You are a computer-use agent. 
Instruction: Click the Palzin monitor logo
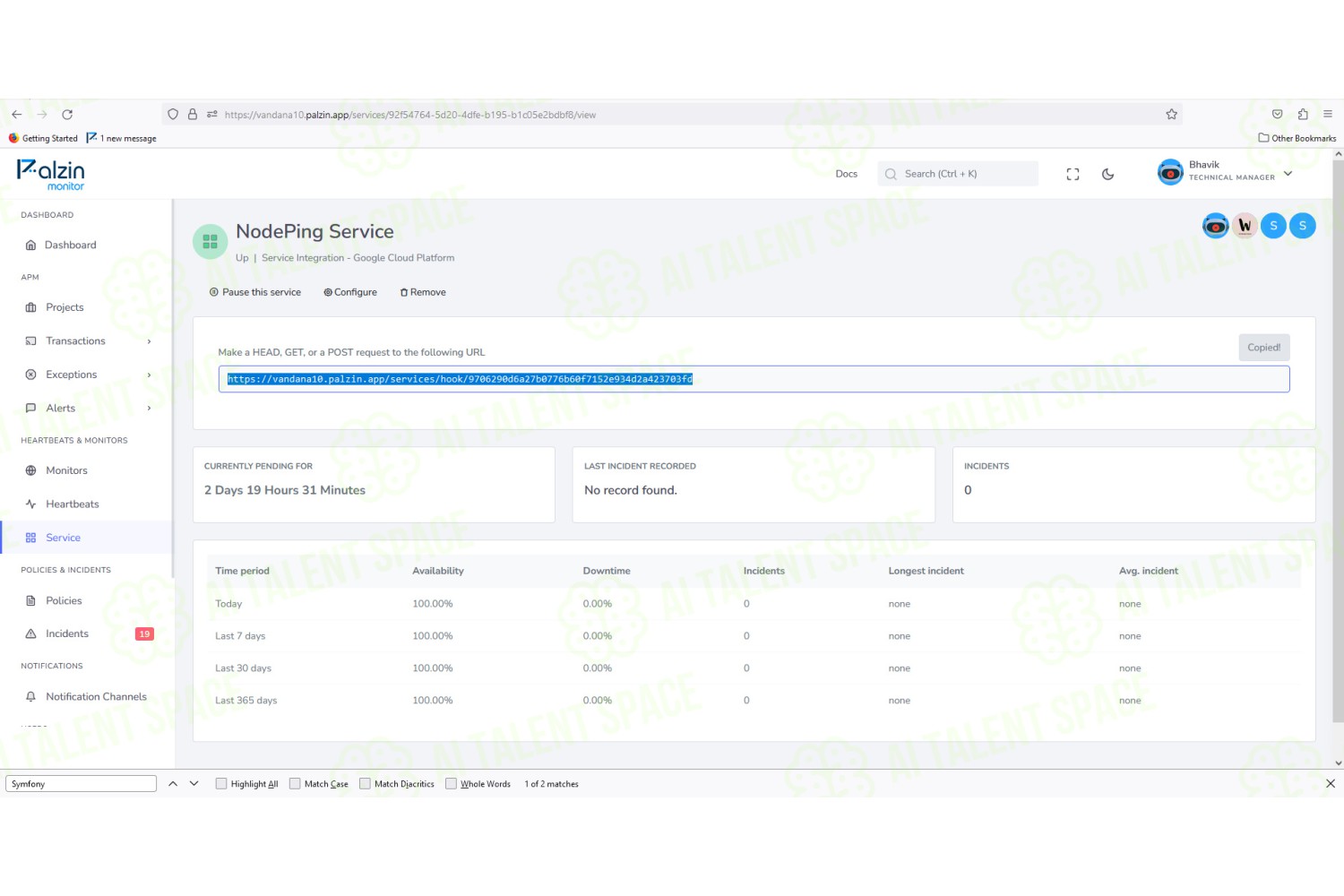coord(51,175)
